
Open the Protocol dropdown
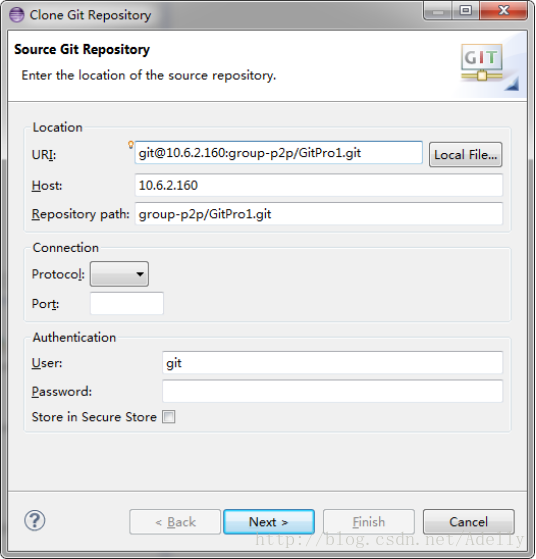(x=119, y=274)
